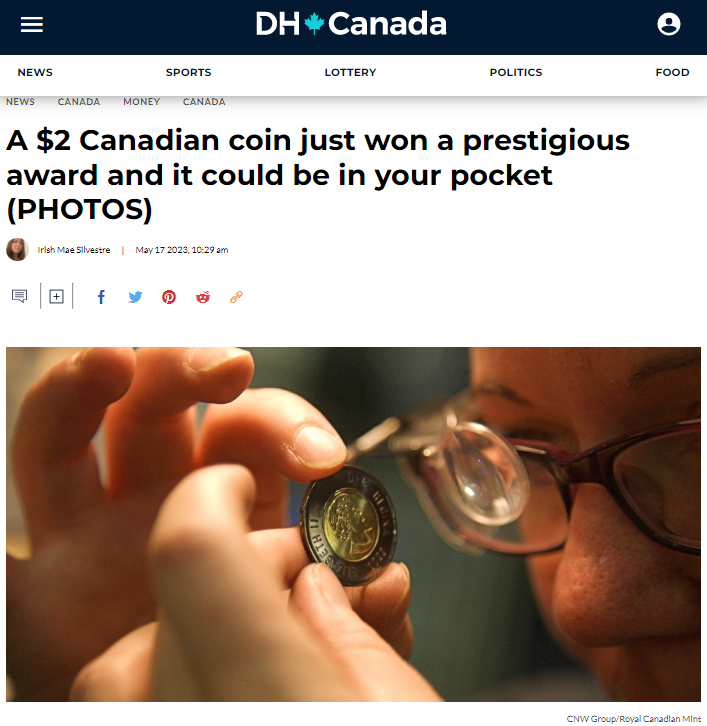Open the hamburger menu
Screen dimensions: 707x726
[31, 25]
